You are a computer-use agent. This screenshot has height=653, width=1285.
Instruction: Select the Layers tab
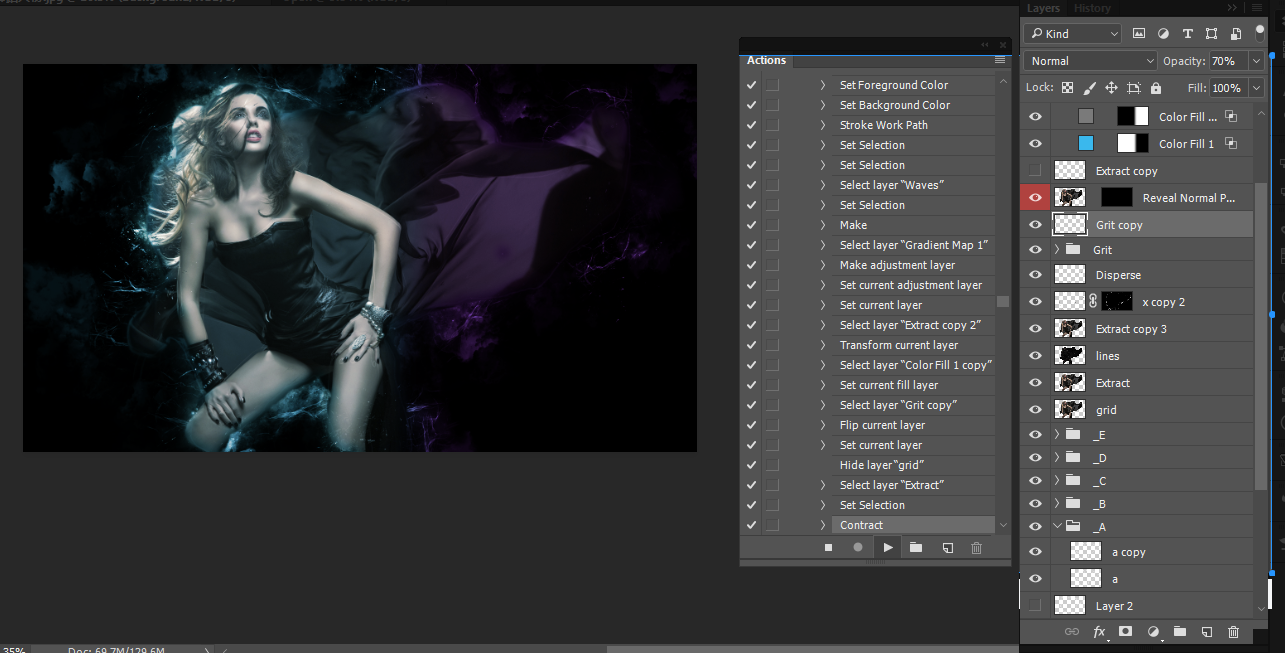pyautogui.click(x=1043, y=8)
